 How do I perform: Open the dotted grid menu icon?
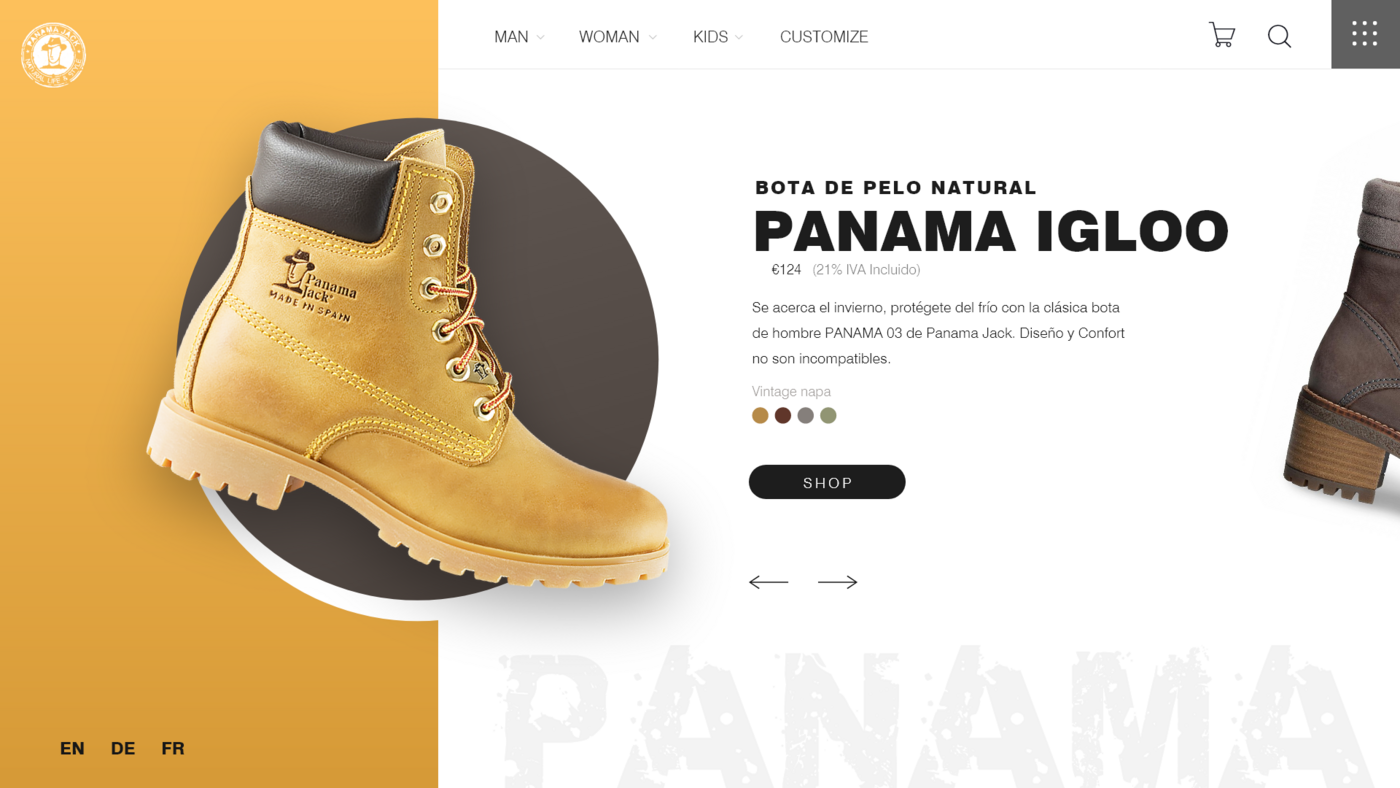click(x=1365, y=34)
